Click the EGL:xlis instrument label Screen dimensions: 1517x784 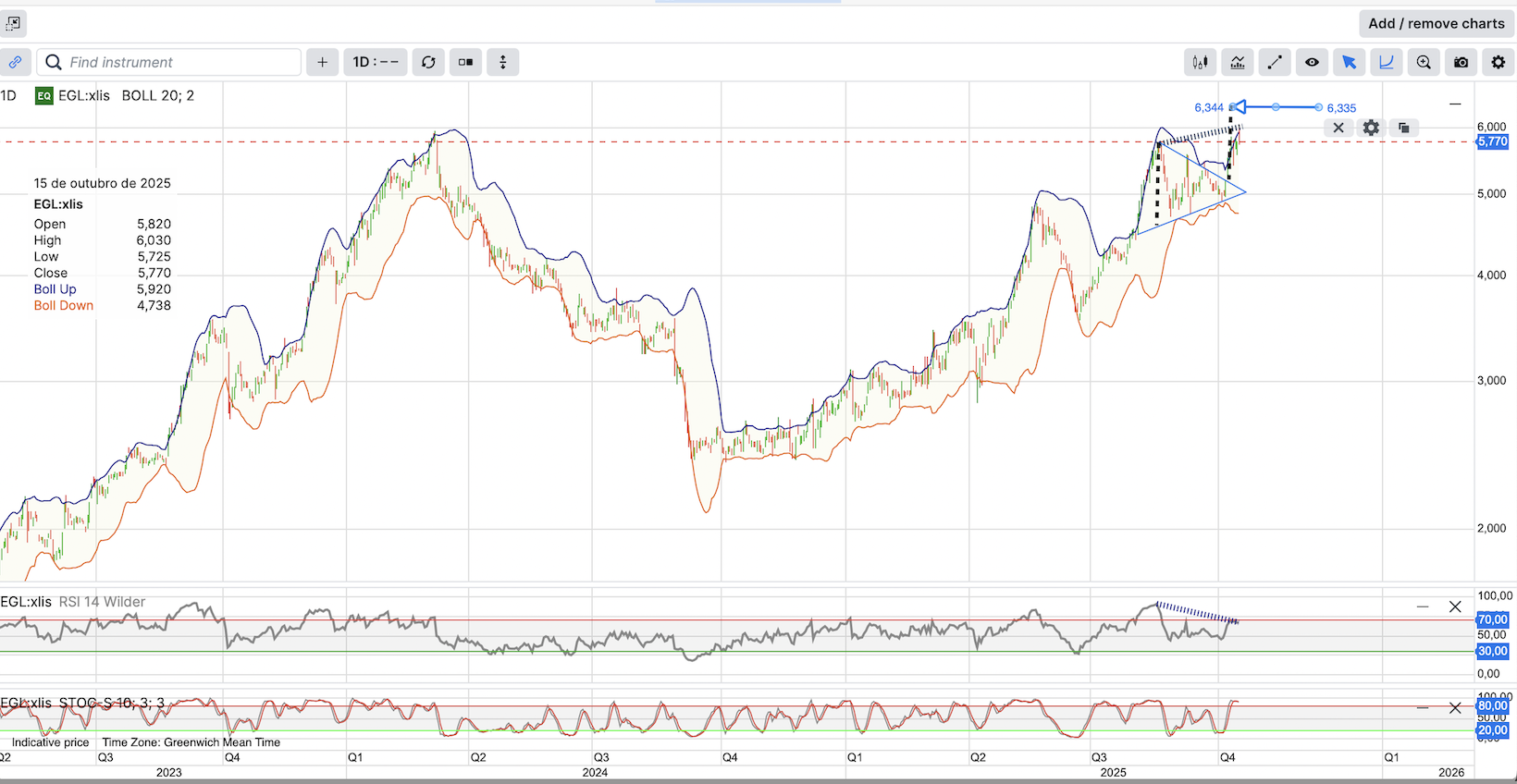[x=83, y=95]
